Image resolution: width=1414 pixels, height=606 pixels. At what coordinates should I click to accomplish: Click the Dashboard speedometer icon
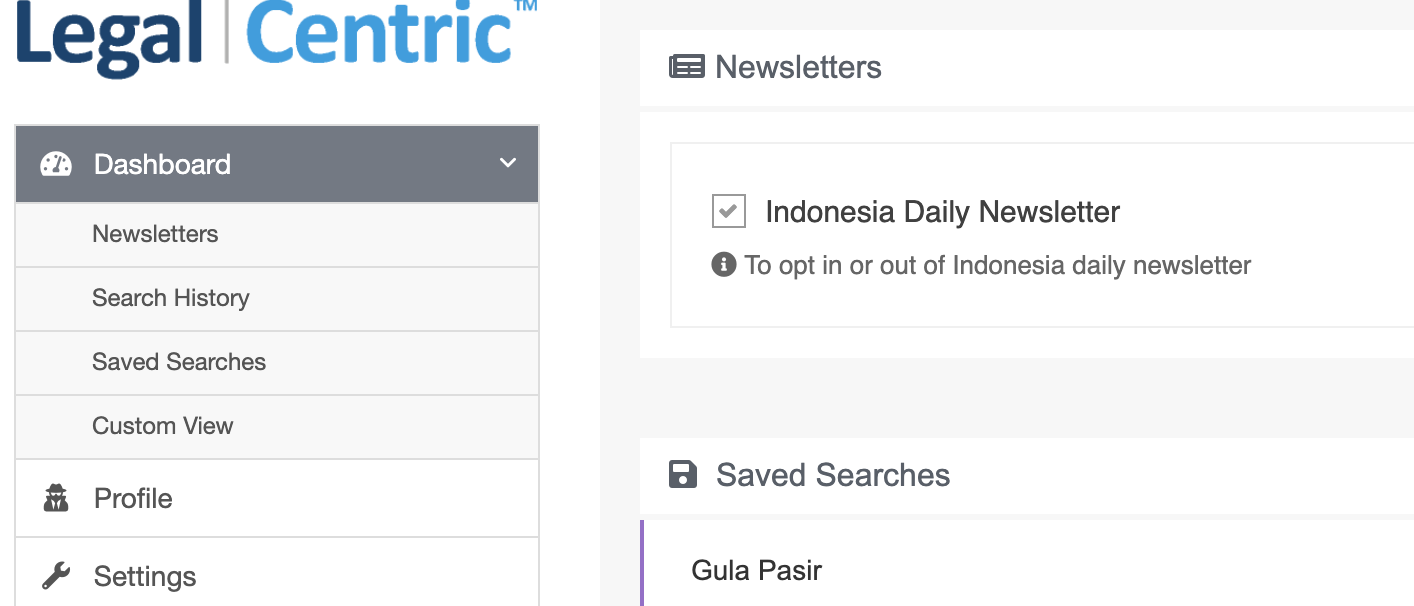click(56, 164)
